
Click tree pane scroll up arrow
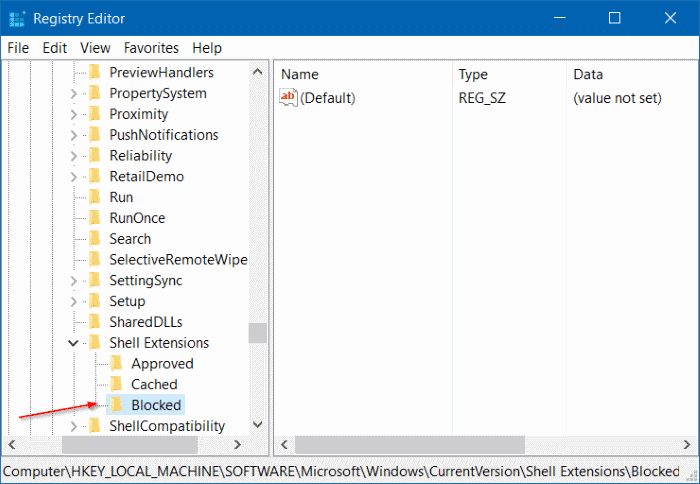pos(258,71)
